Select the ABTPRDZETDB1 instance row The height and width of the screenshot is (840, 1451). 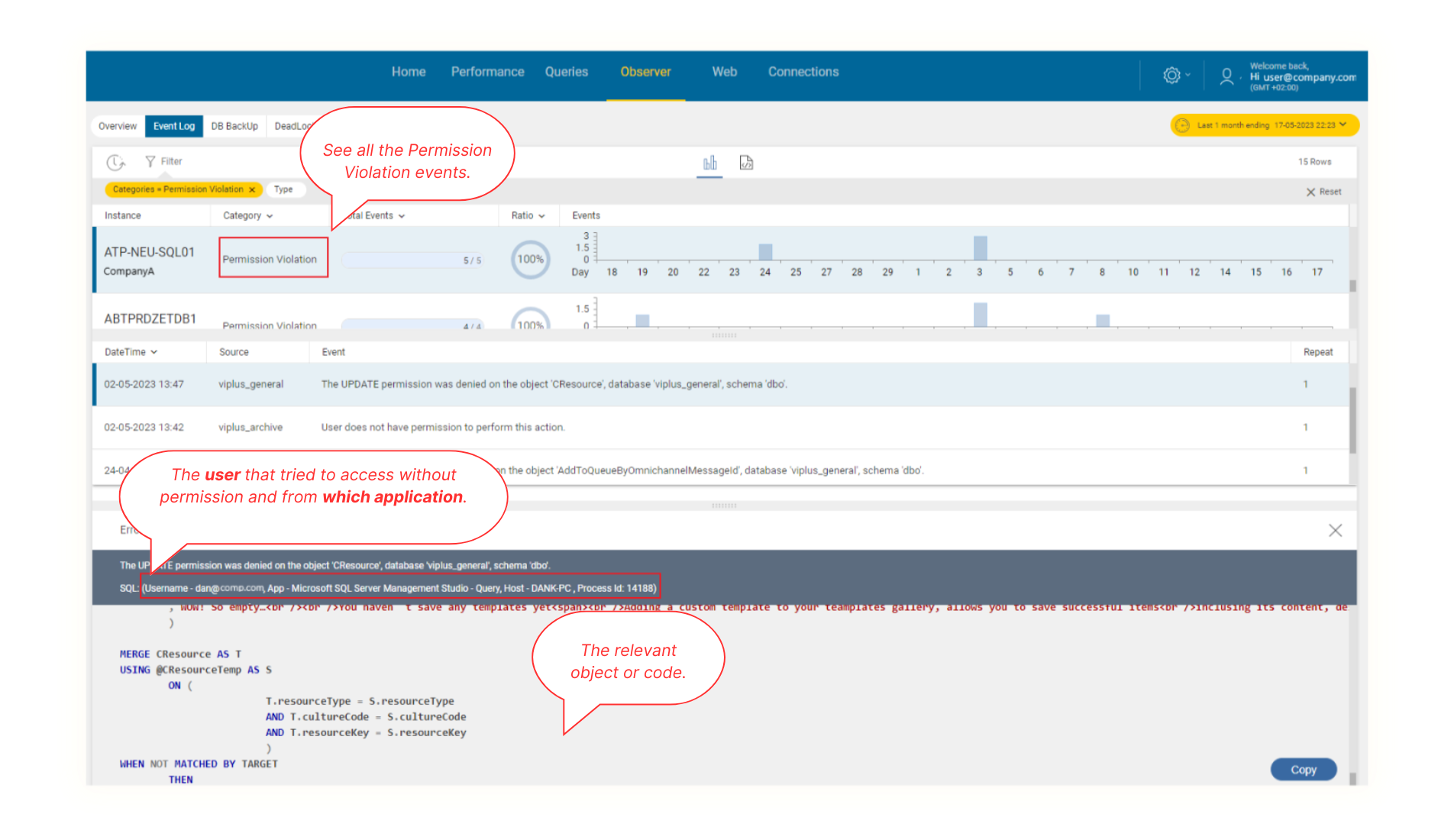pyautogui.click(x=721, y=312)
